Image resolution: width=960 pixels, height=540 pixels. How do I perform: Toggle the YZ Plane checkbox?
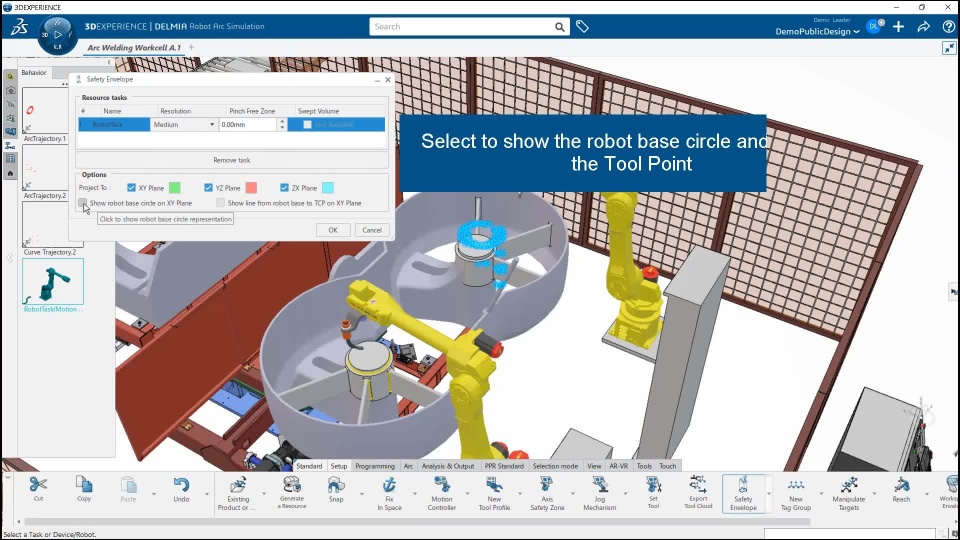pyautogui.click(x=208, y=188)
